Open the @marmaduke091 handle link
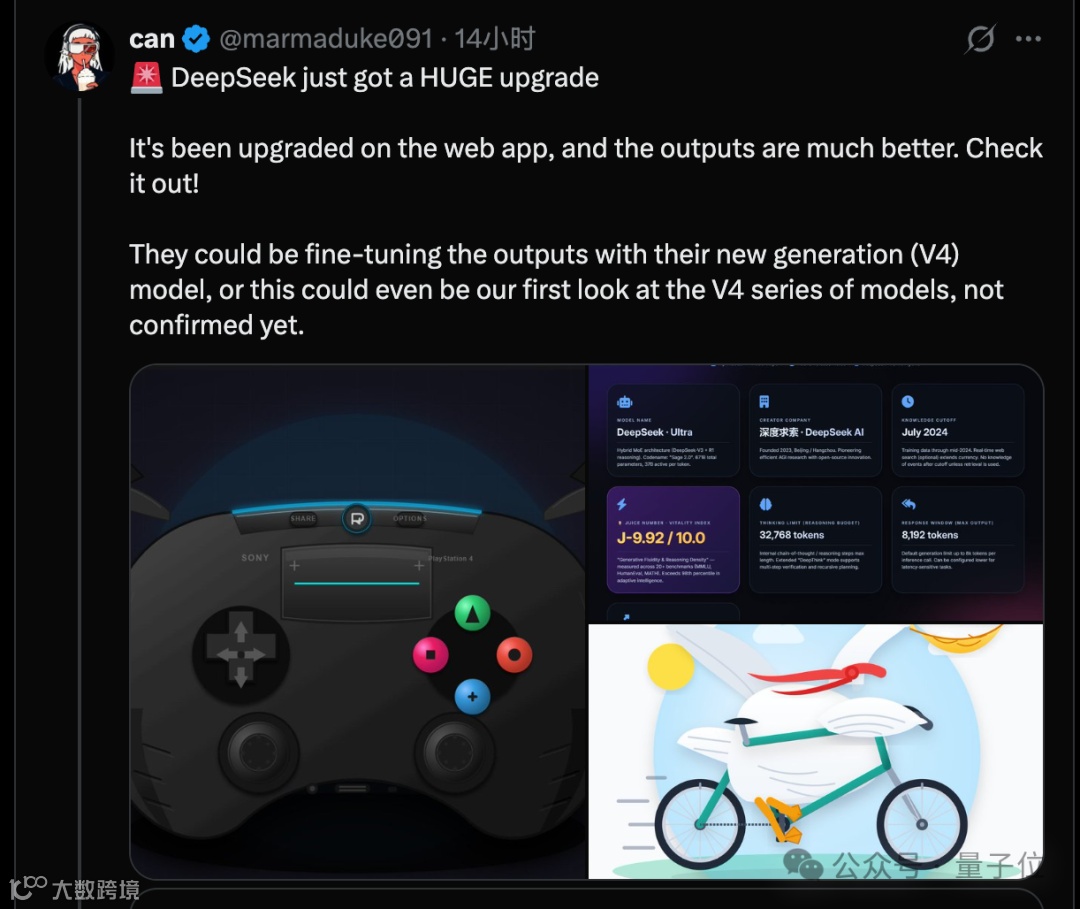 [326, 39]
